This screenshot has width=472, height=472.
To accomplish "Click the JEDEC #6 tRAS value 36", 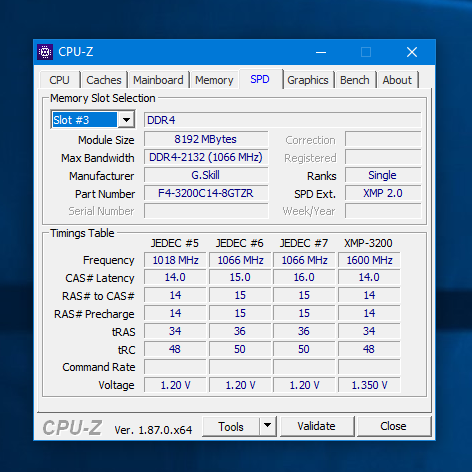I will (240, 331).
